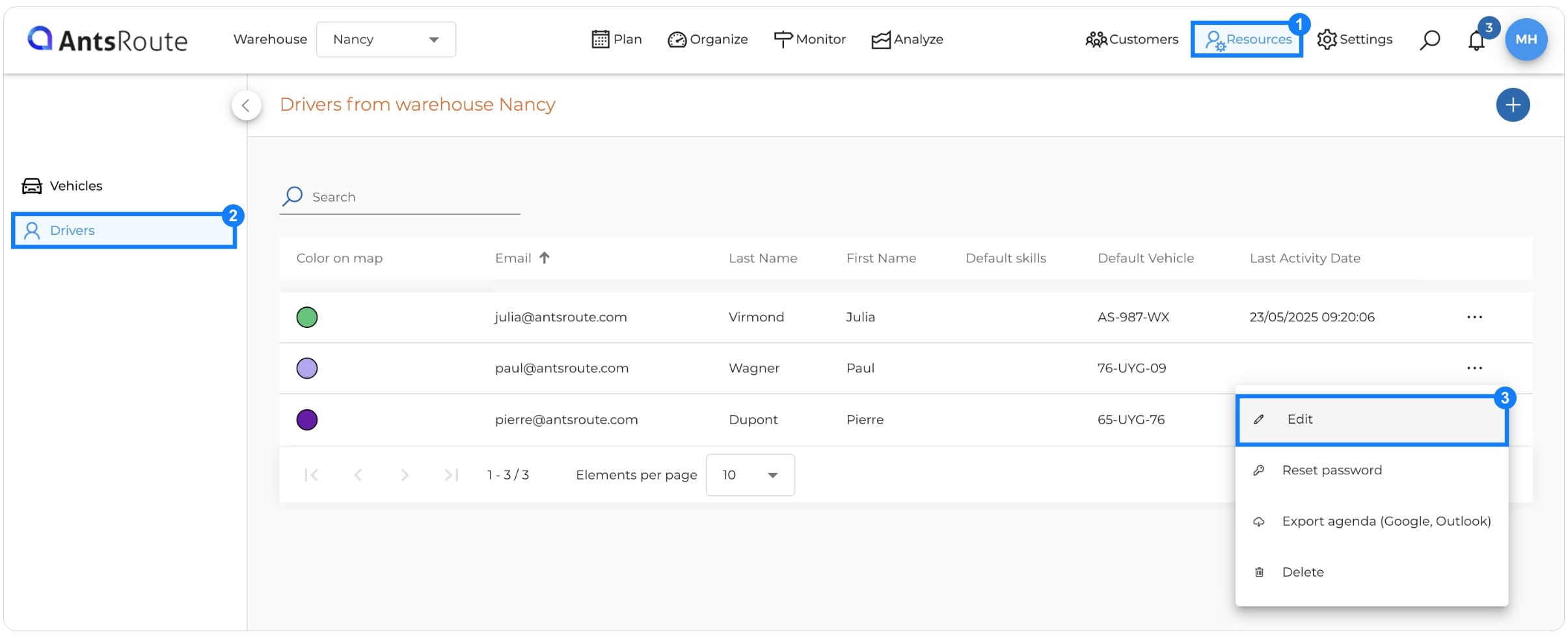Go to previous page of results
This screenshot has width=1568, height=639.
point(358,475)
